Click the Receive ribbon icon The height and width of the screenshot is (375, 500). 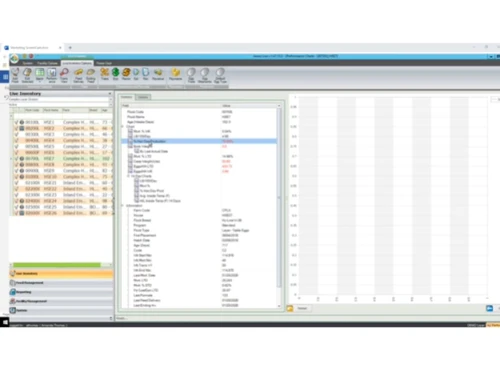pos(158,74)
